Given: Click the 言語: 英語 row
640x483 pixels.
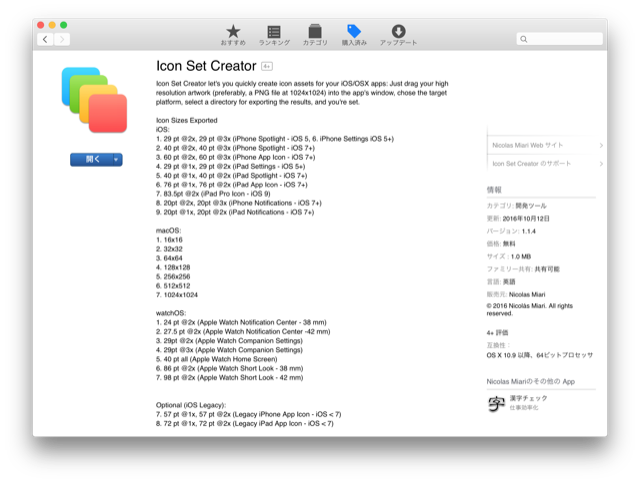Looking at the screenshot, I should 501,282.
